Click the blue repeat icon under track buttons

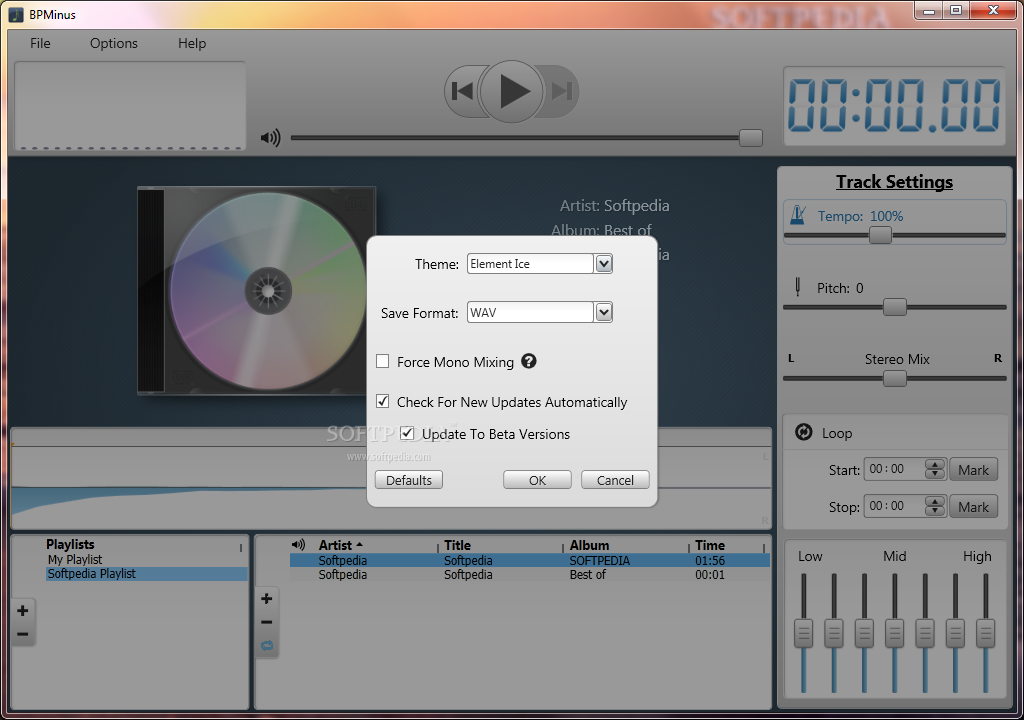(x=266, y=646)
